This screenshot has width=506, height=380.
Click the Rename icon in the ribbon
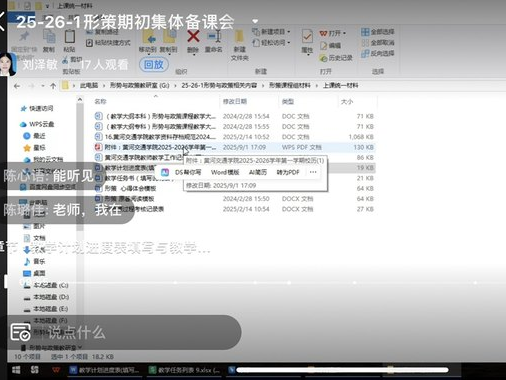(213, 36)
